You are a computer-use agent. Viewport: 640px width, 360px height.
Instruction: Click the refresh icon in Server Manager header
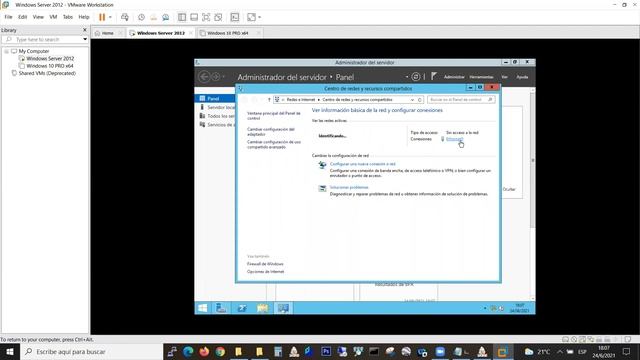[416, 77]
